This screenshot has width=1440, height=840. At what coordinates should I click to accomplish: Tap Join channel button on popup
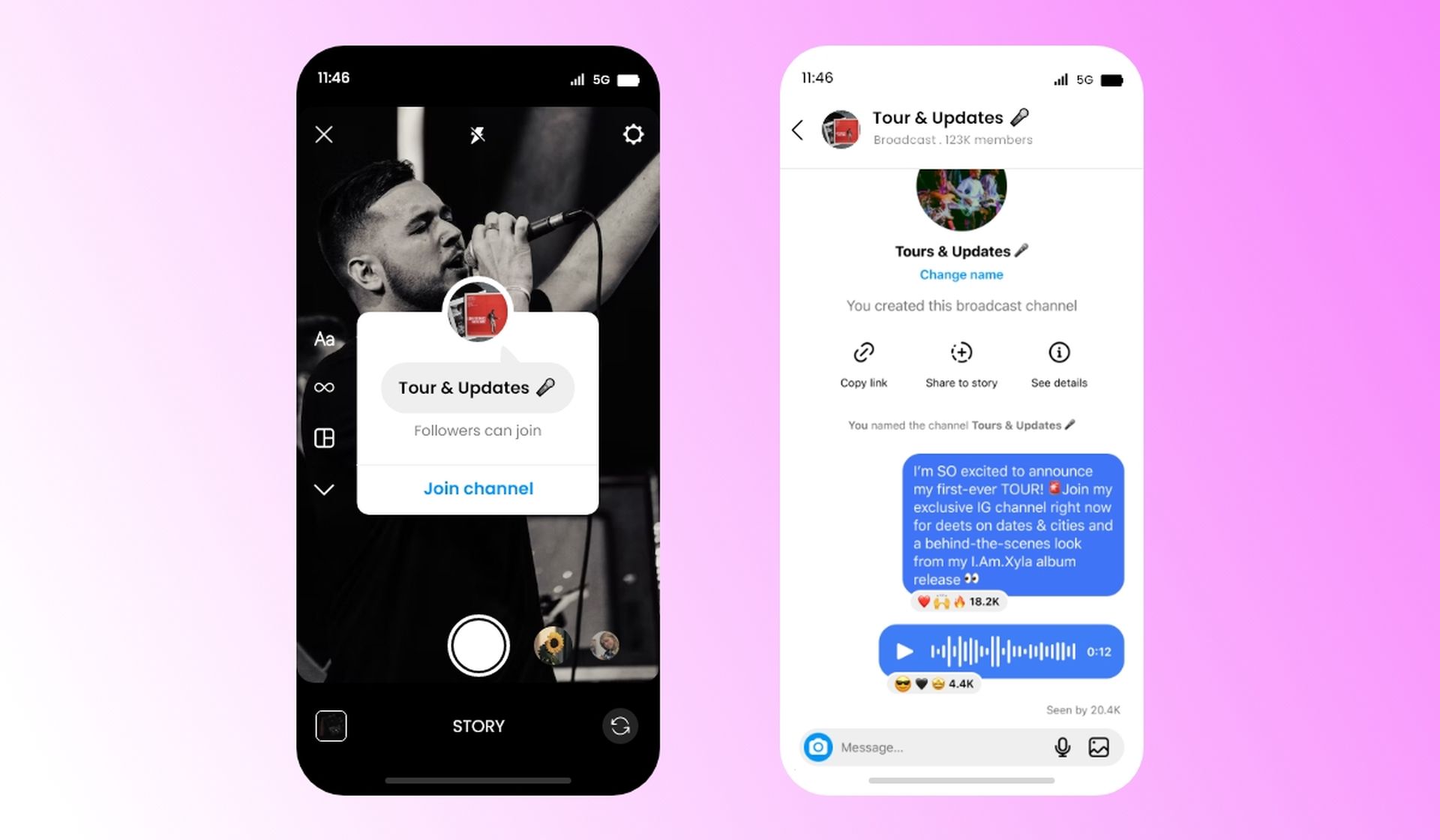477,488
